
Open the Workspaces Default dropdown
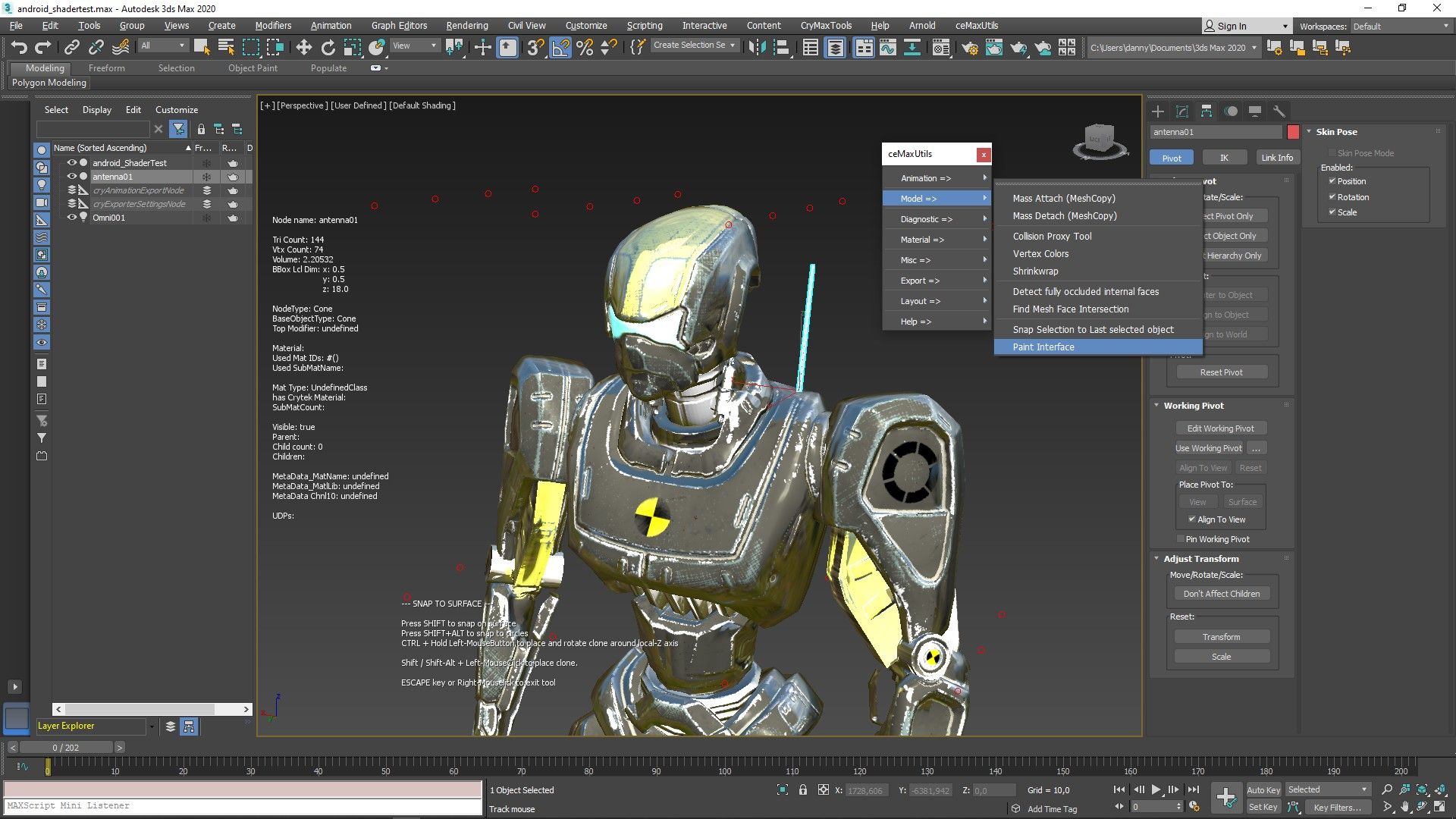click(x=1399, y=26)
